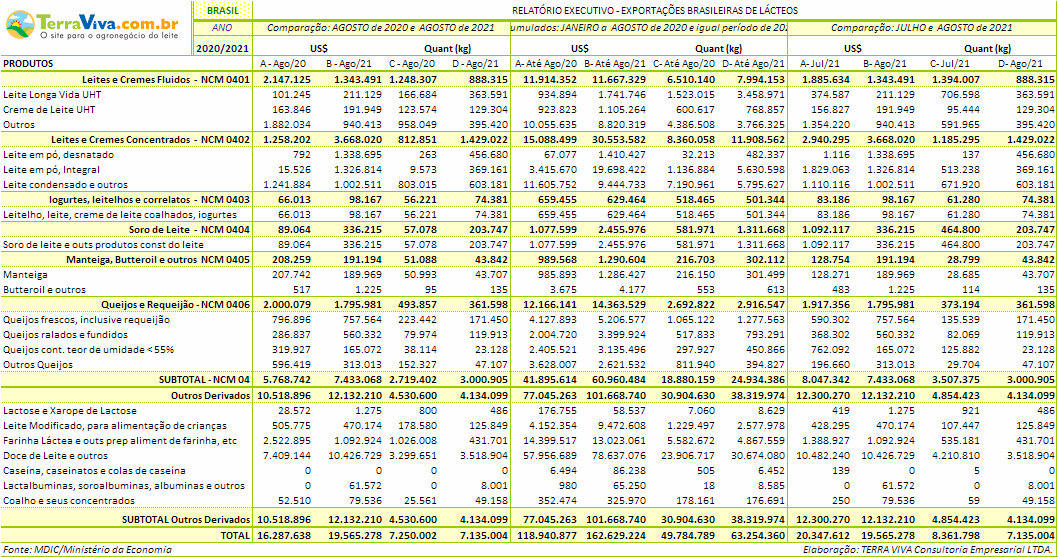Screen dimensions: 1058x557
Task: Select the 2020/2021 year cell
Action: tap(223, 49)
